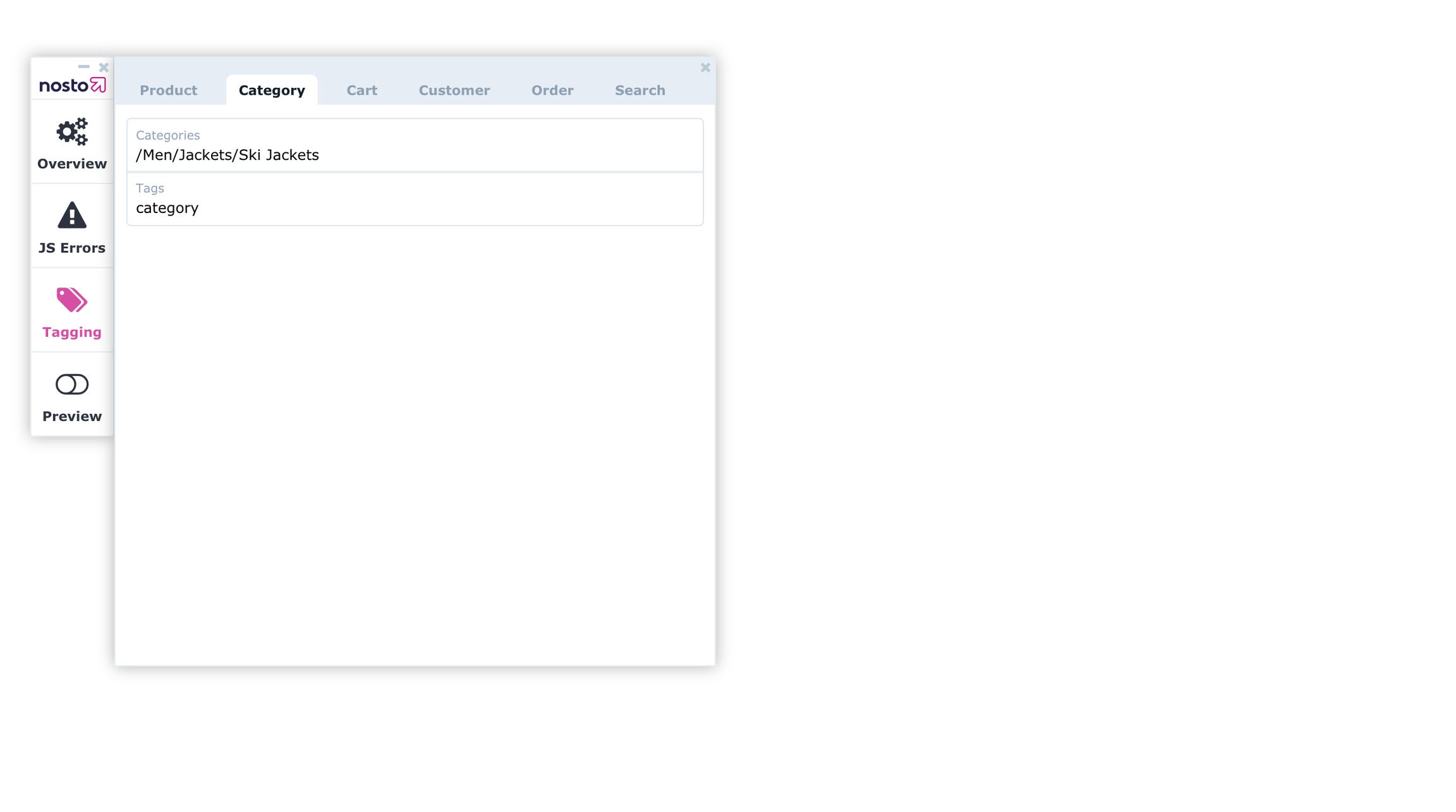Click the Categories field value /Men/Jackets/Ski Jackets
Image resolution: width=1456 pixels, height=812 pixels.
tap(227, 155)
